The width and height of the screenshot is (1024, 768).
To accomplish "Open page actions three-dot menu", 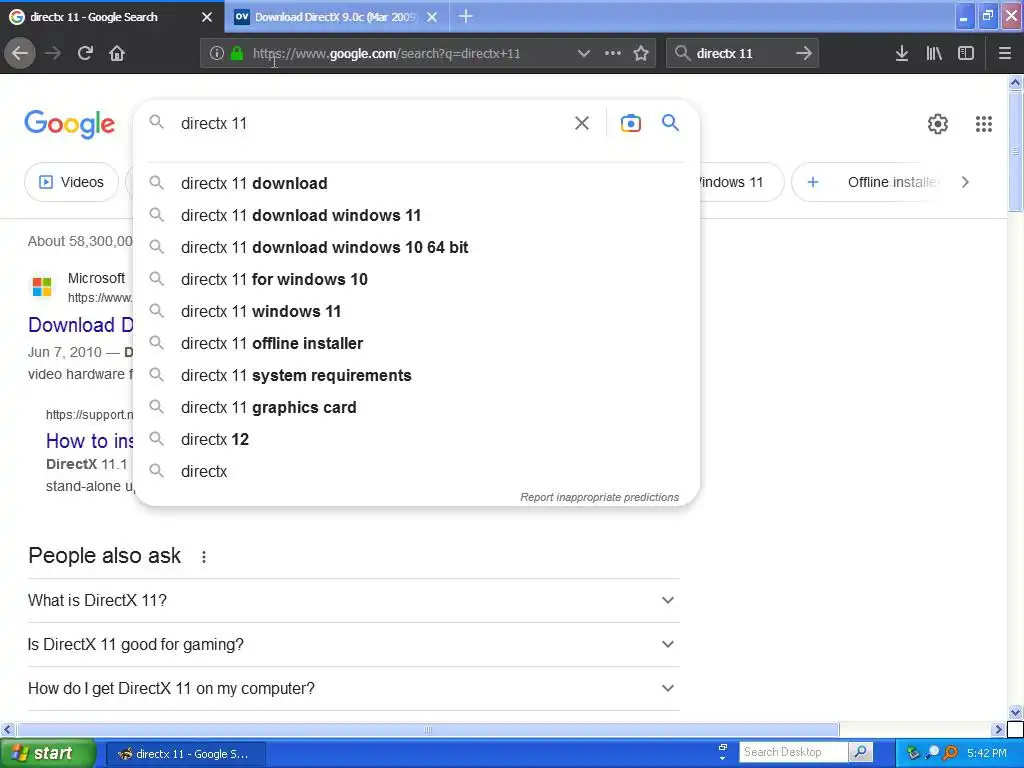I will tap(613, 54).
